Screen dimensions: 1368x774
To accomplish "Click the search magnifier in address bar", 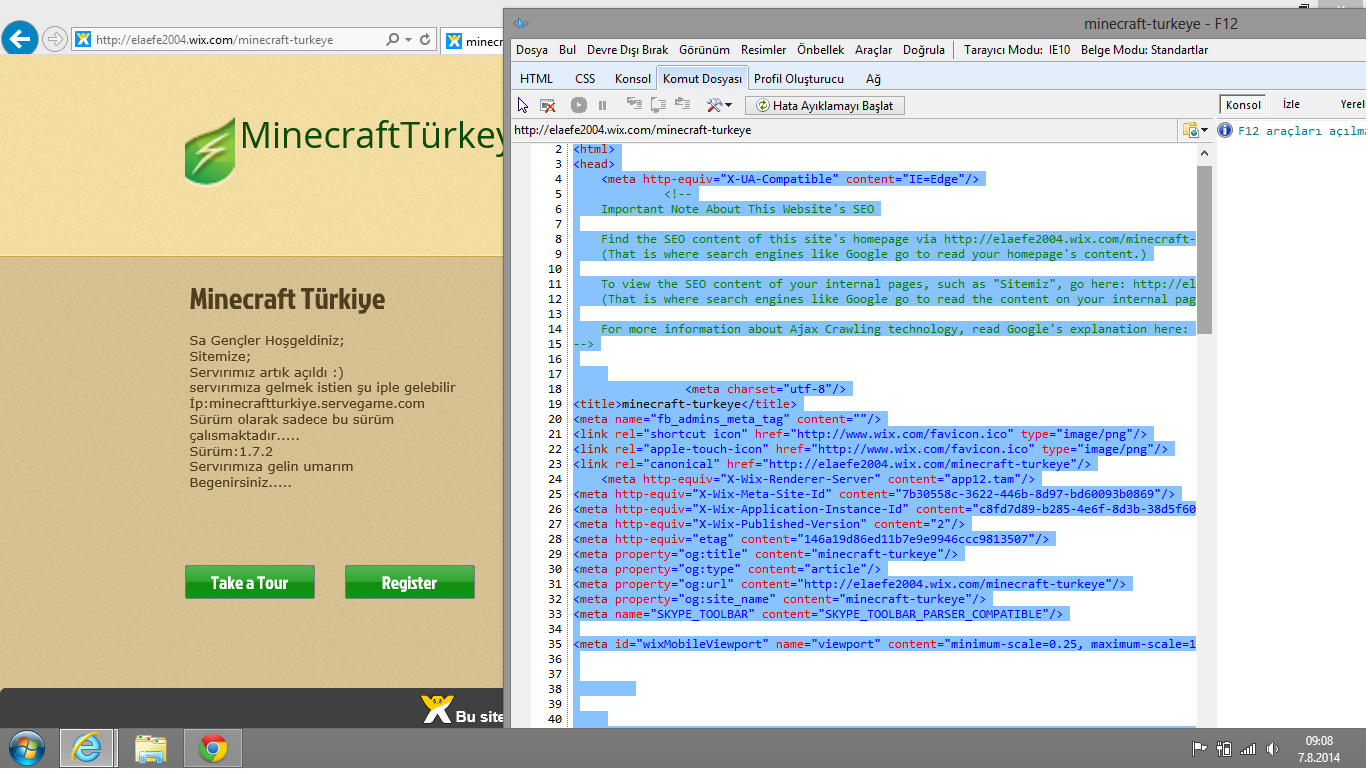I will click(392, 40).
